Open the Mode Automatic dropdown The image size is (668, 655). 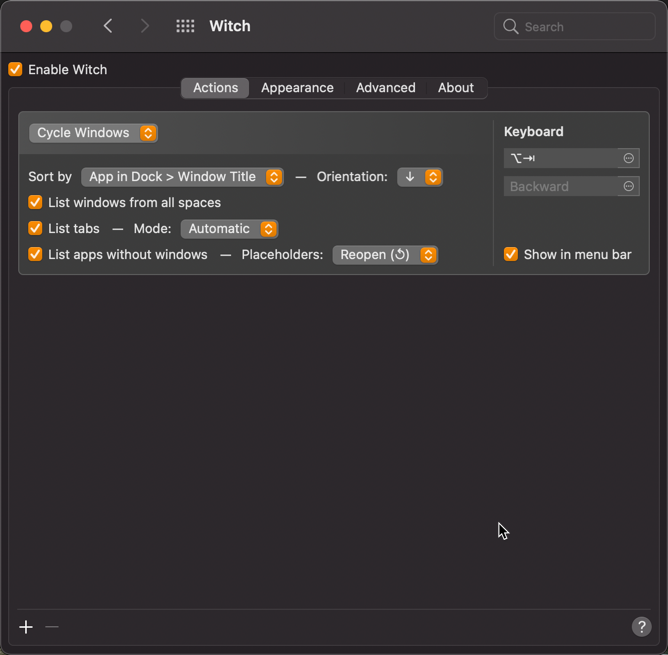[x=230, y=229]
